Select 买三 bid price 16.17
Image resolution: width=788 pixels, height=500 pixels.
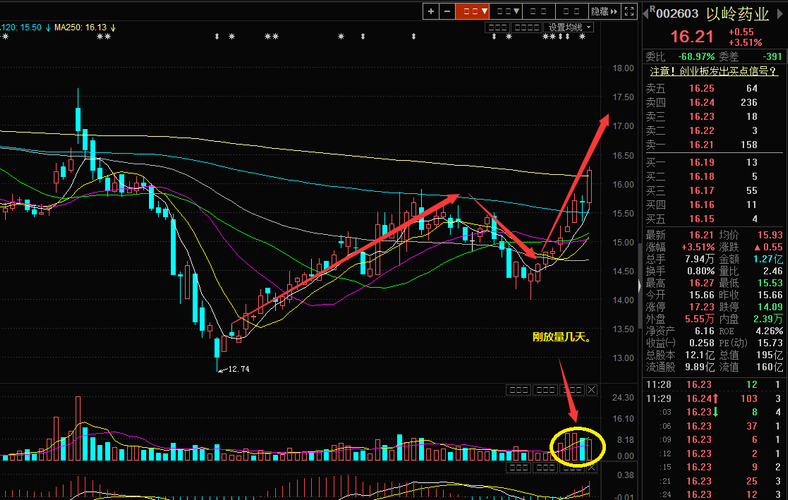tap(702, 190)
